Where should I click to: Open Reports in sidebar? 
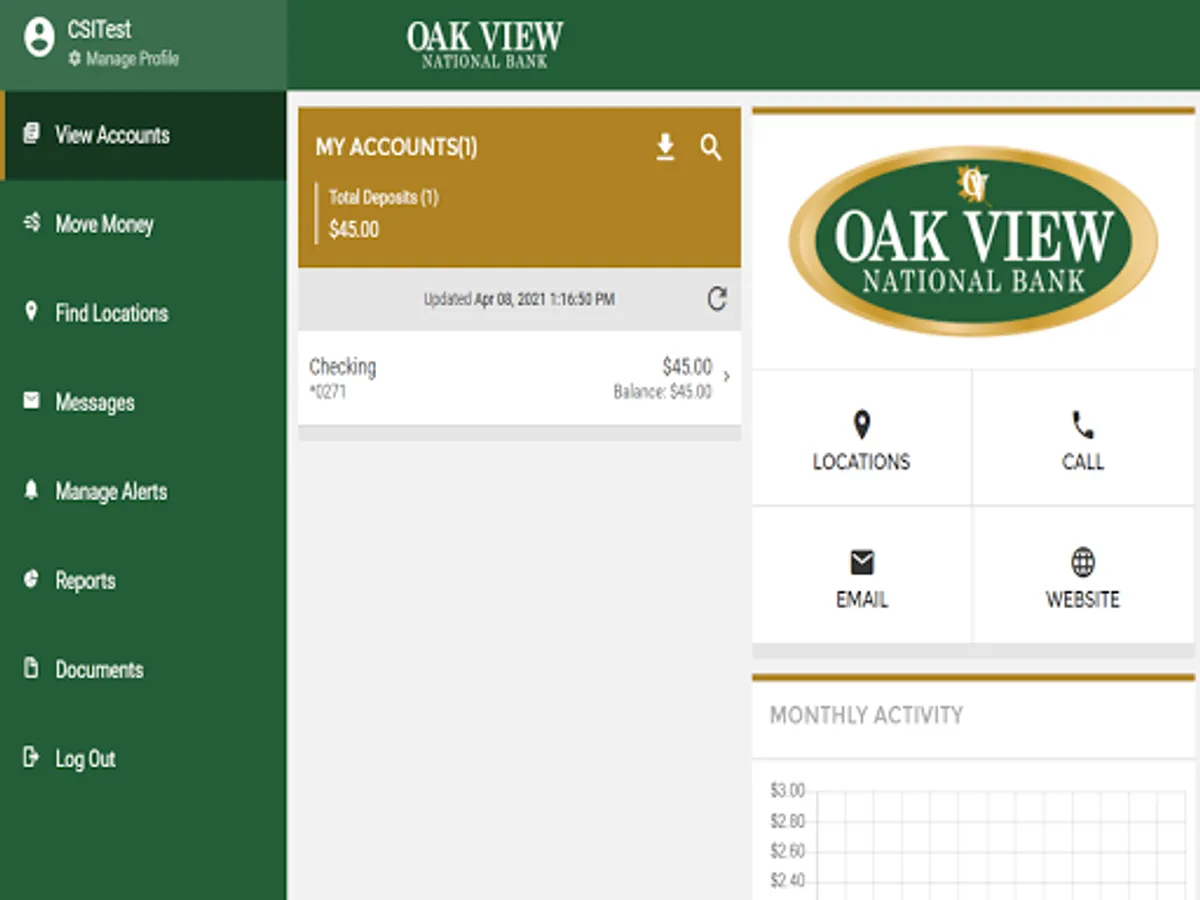143,580
